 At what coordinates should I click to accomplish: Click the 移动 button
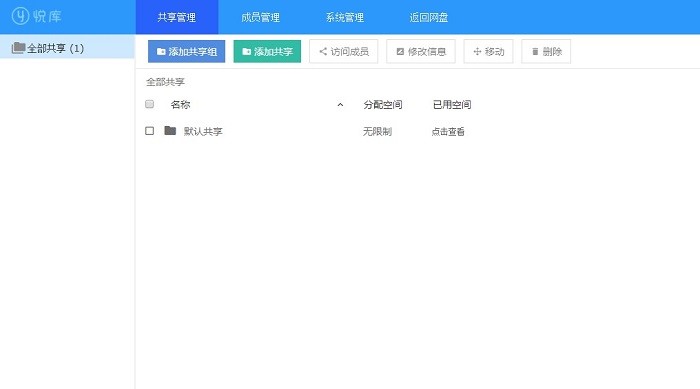pos(488,51)
